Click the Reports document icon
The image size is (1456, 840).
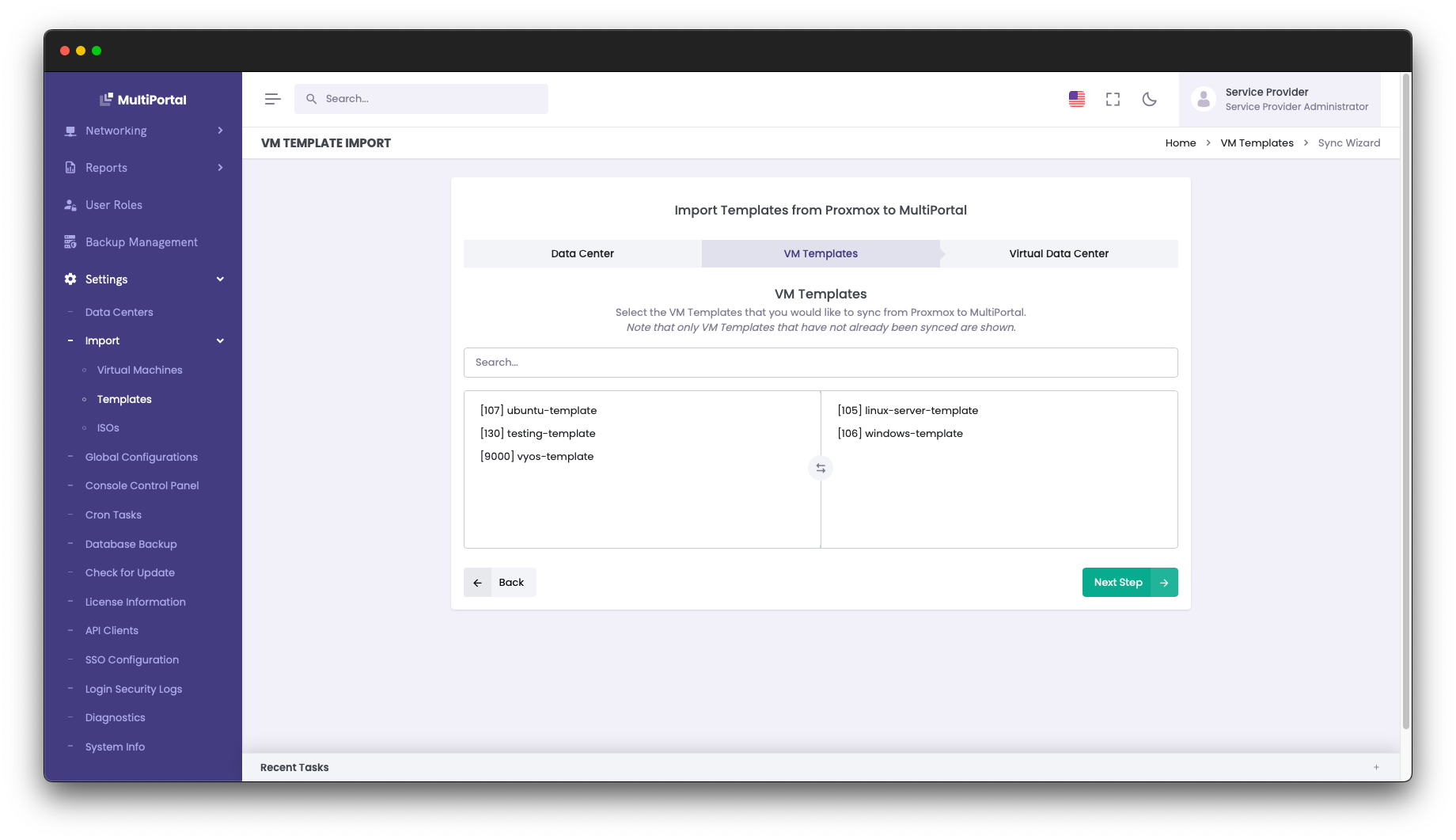point(70,167)
